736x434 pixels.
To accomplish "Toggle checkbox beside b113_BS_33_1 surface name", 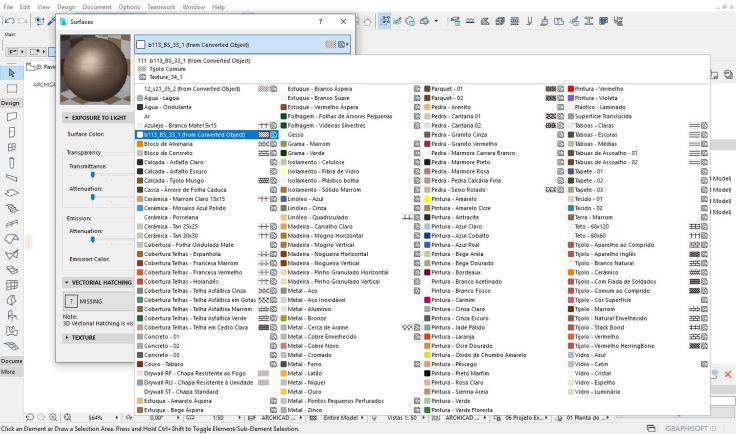I will (141, 45).
